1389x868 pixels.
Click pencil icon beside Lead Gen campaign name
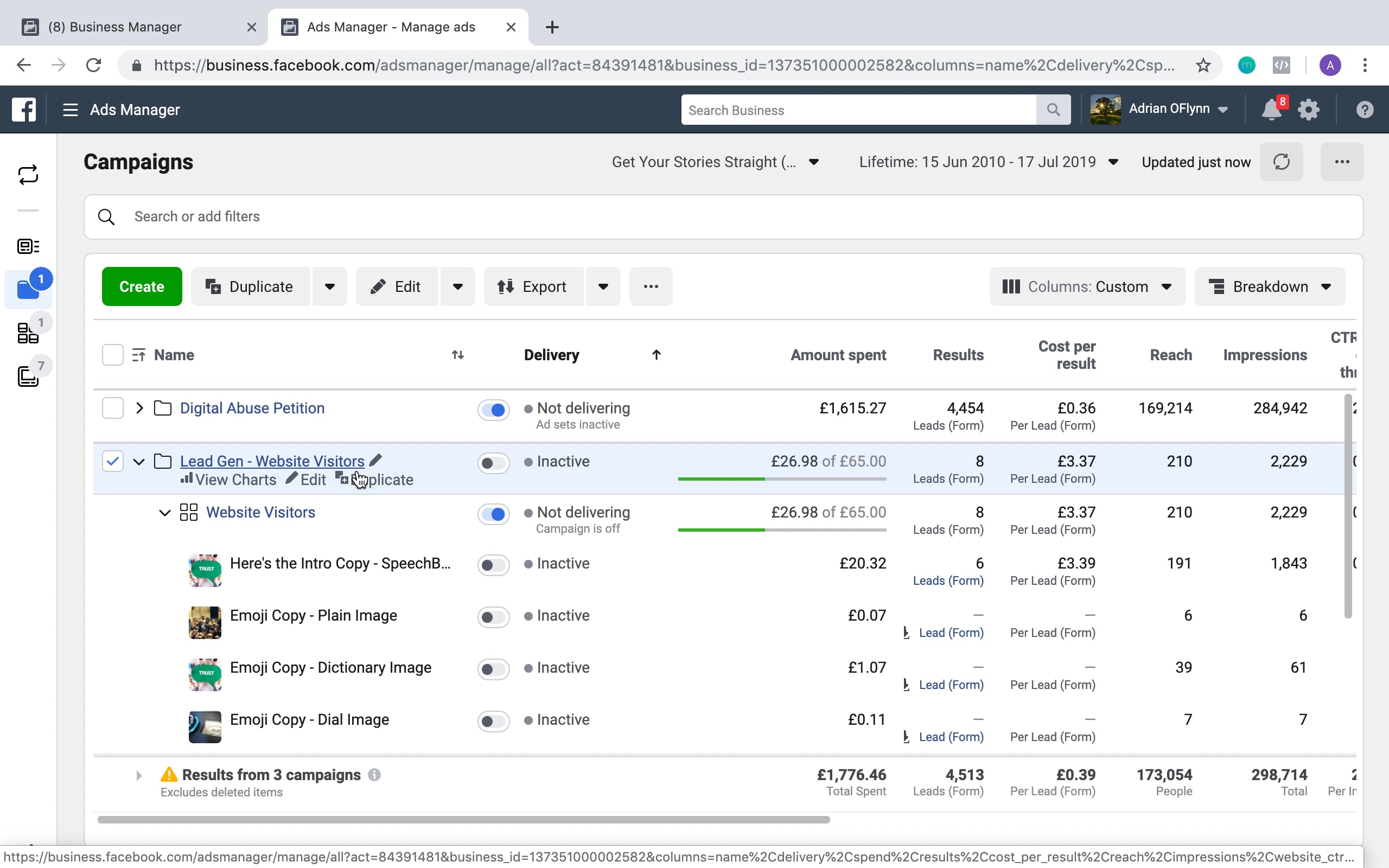pos(375,461)
